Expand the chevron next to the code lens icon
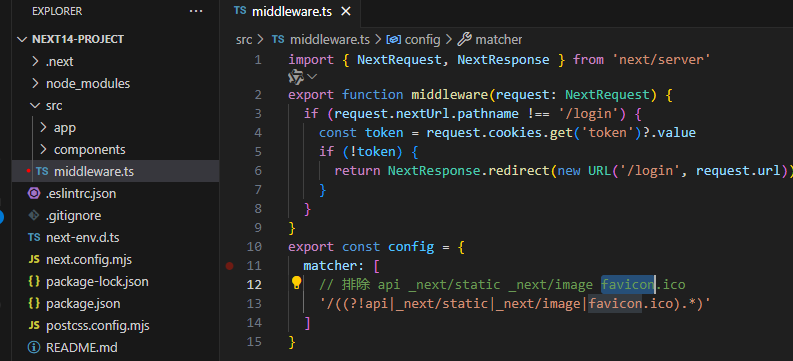The image size is (793, 361). click(312, 77)
